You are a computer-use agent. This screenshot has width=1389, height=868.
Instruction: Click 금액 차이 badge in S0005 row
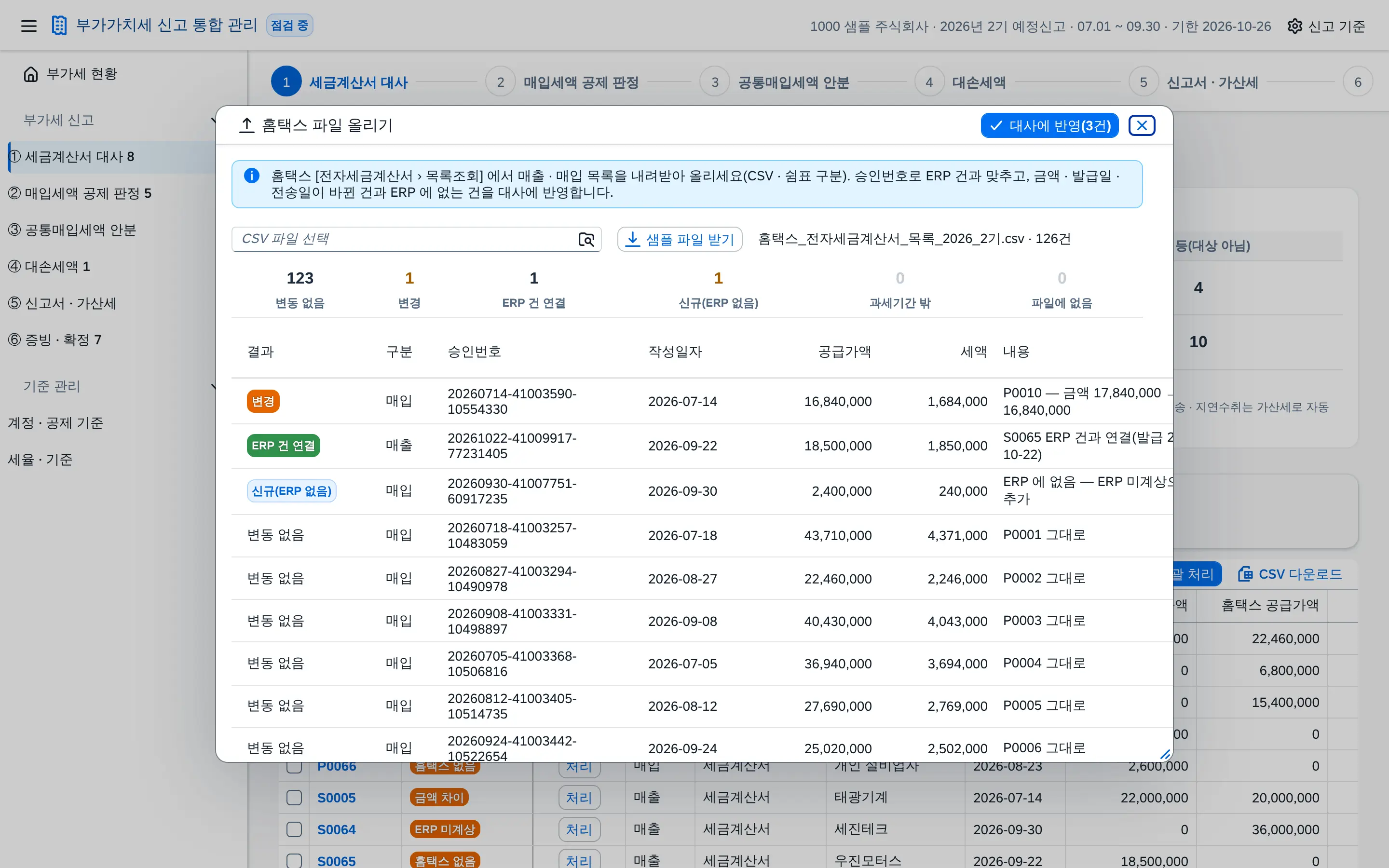point(439,798)
